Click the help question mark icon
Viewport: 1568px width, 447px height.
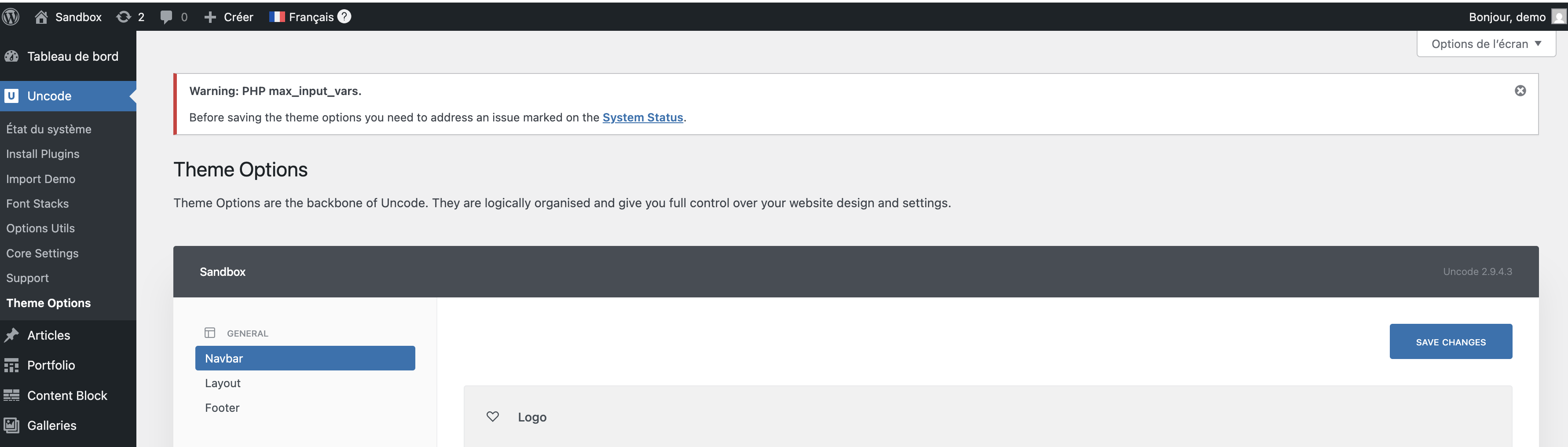point(344,16)
